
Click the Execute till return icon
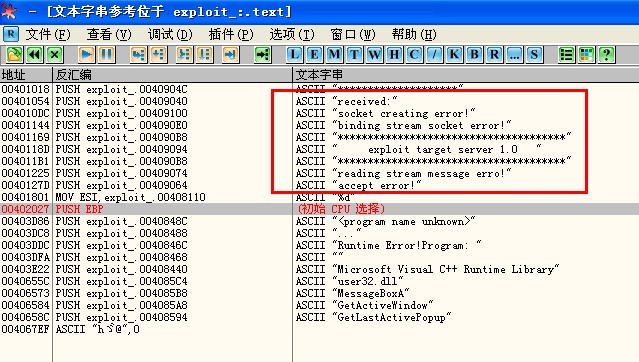[230, 54]
